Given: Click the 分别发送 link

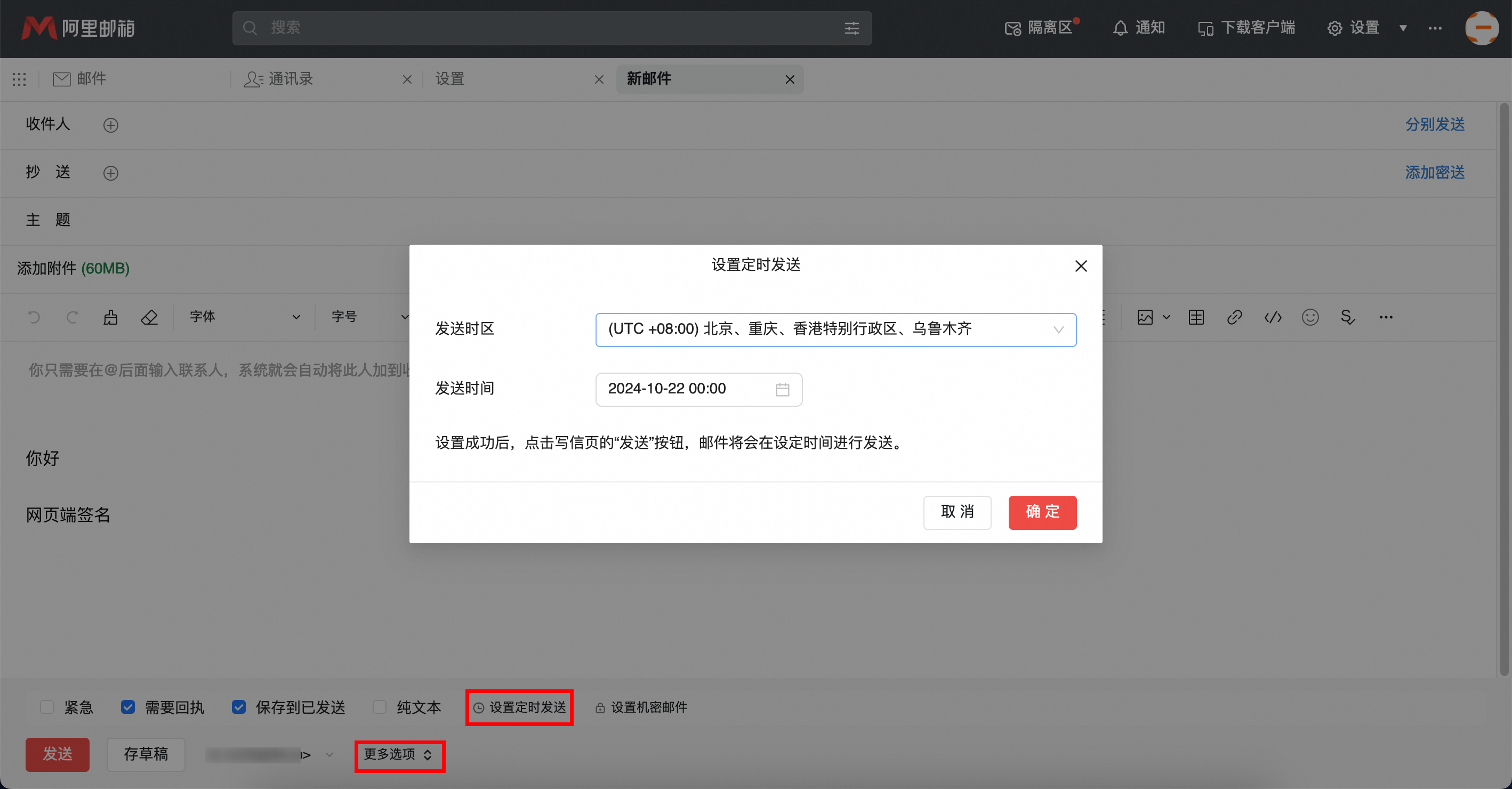Looking at the screenshot, I should coord(1435,124).
